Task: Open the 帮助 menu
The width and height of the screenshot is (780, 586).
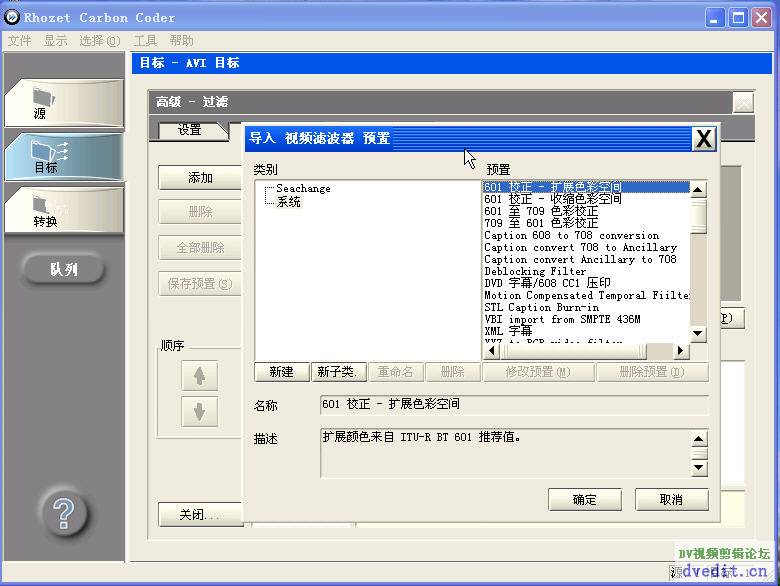Action: coord(181,40)
